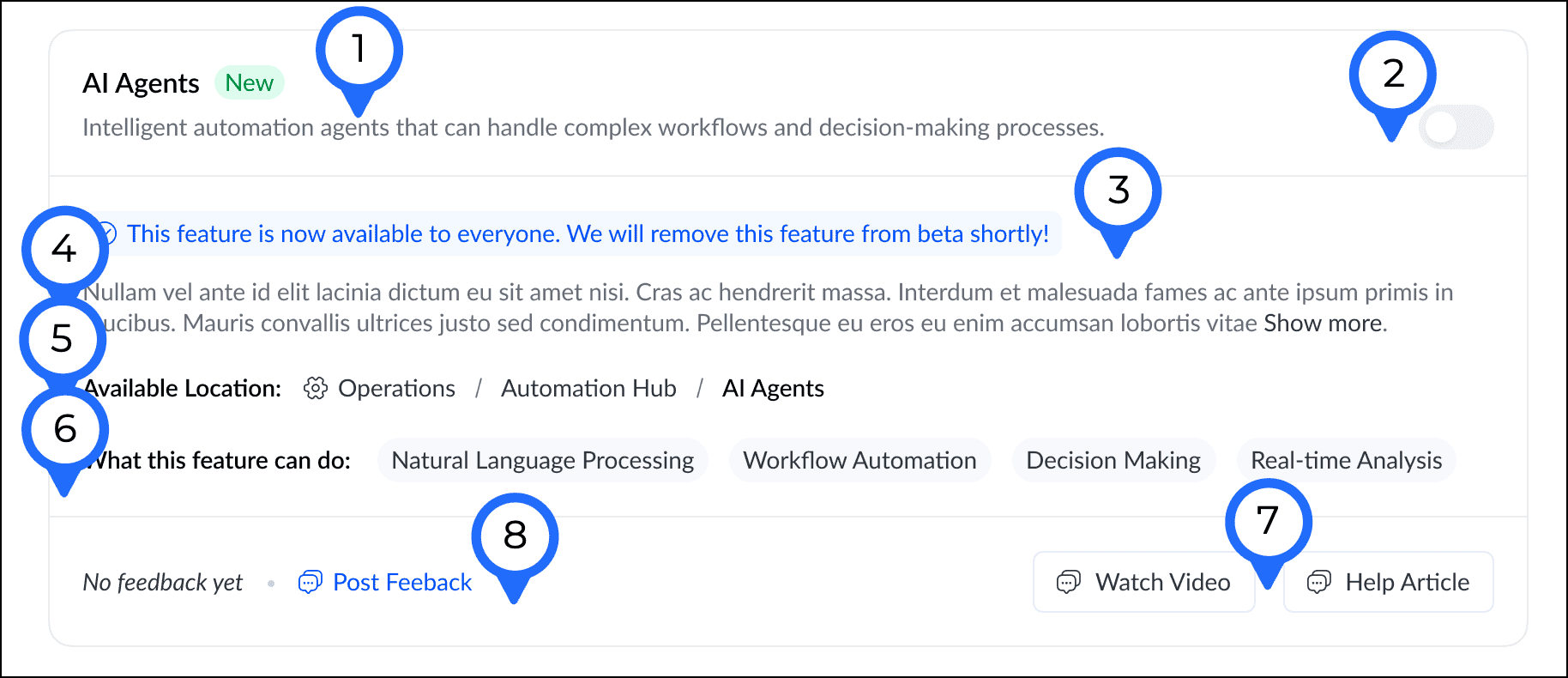Click the green New badge

click(x=249, y=83)
